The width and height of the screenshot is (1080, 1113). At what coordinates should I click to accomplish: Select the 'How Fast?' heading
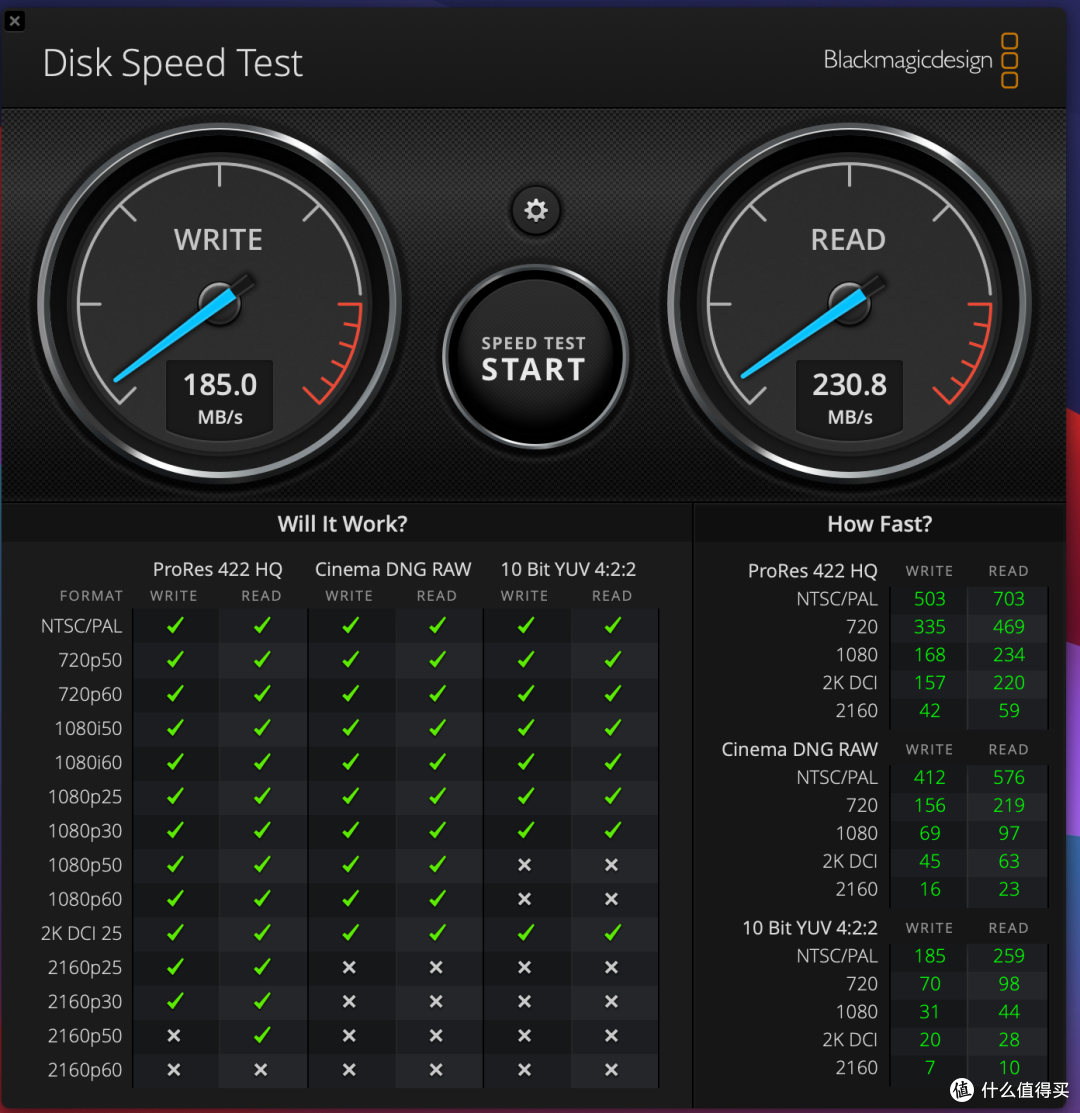879,524
